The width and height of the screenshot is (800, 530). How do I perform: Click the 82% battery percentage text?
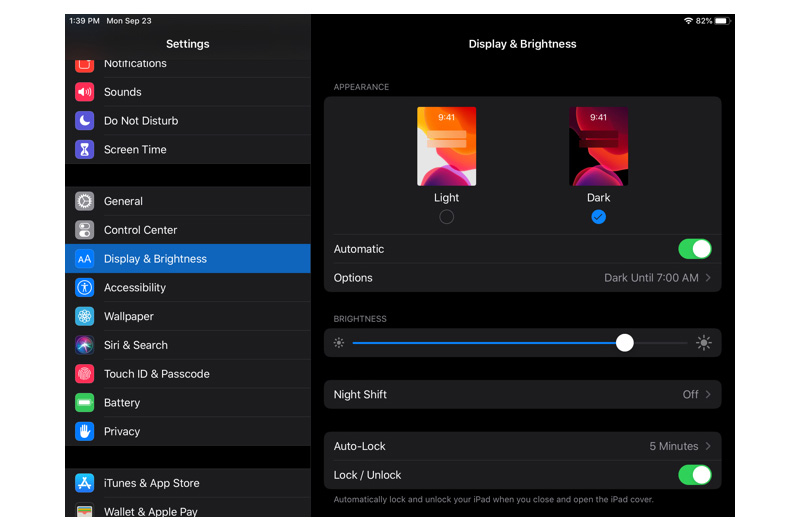click(704, 21)
